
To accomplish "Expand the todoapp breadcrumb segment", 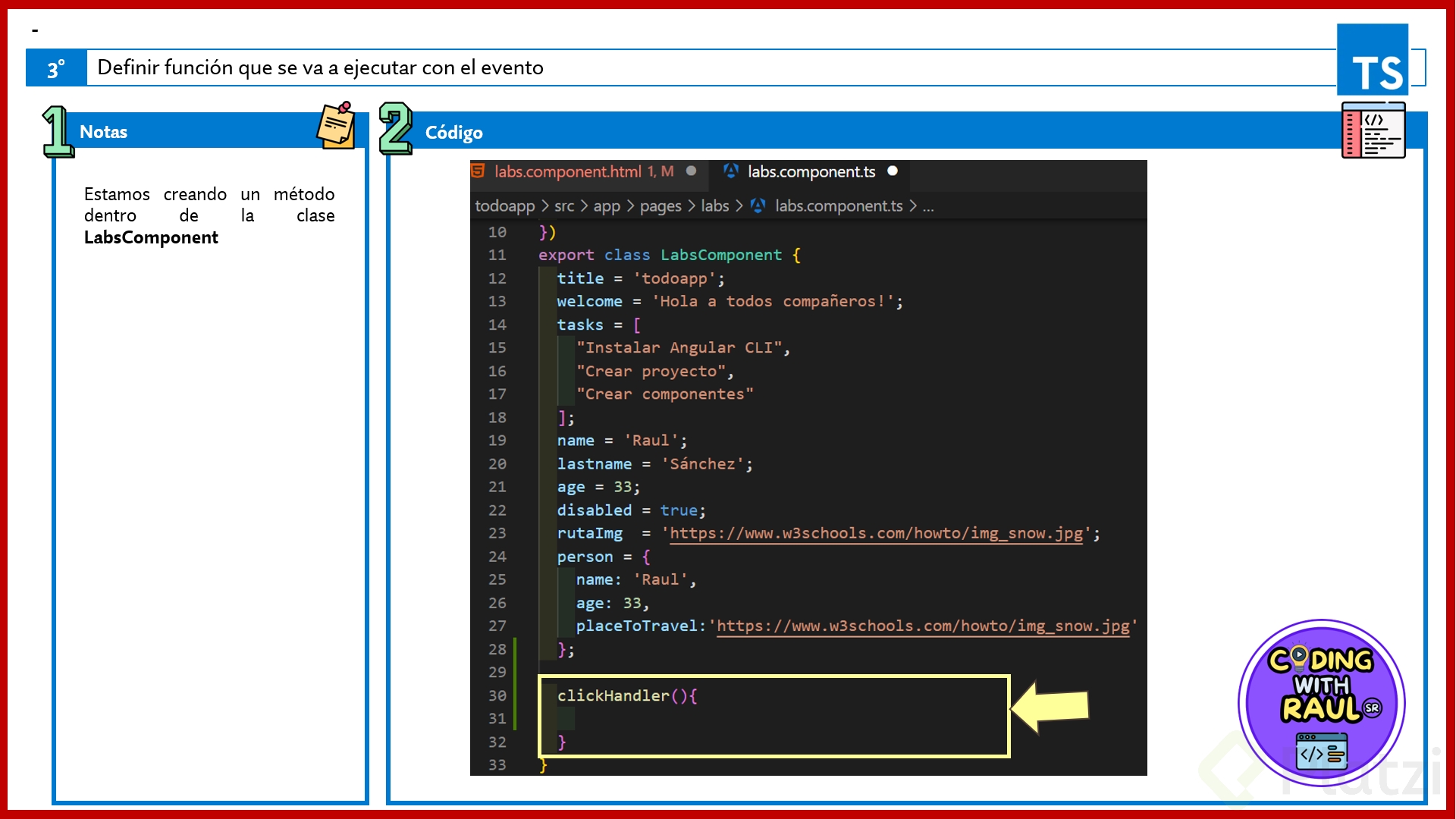I will point(504,206).
